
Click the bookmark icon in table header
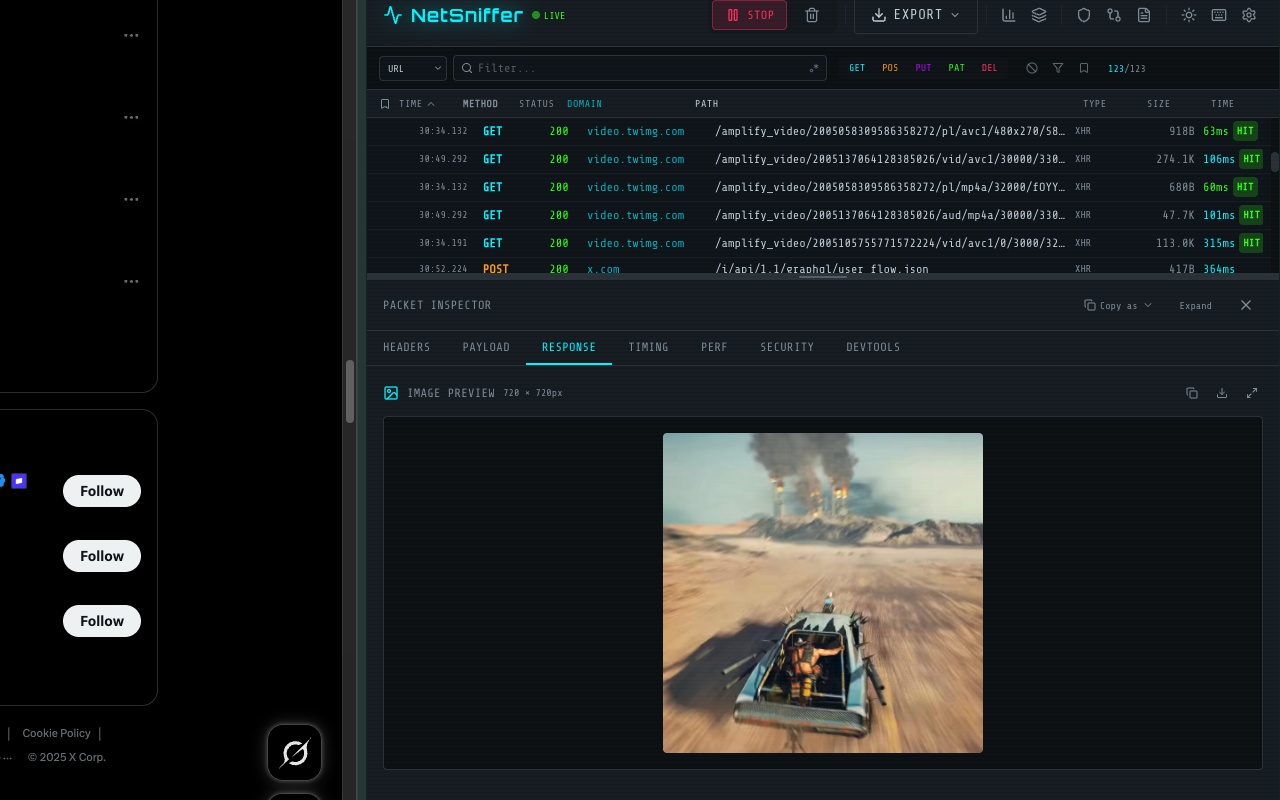click(x=385, y=104)
